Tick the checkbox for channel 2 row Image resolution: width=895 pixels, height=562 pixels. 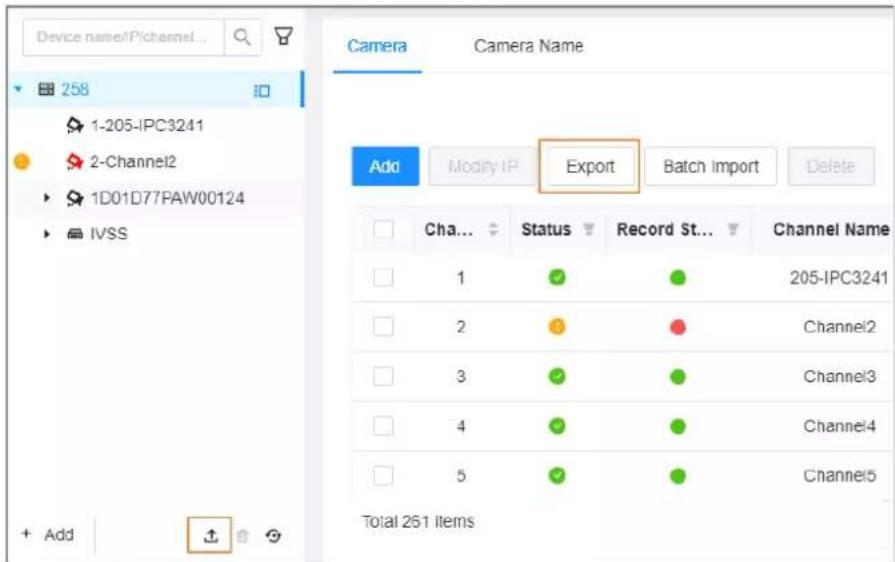[383, 327]
